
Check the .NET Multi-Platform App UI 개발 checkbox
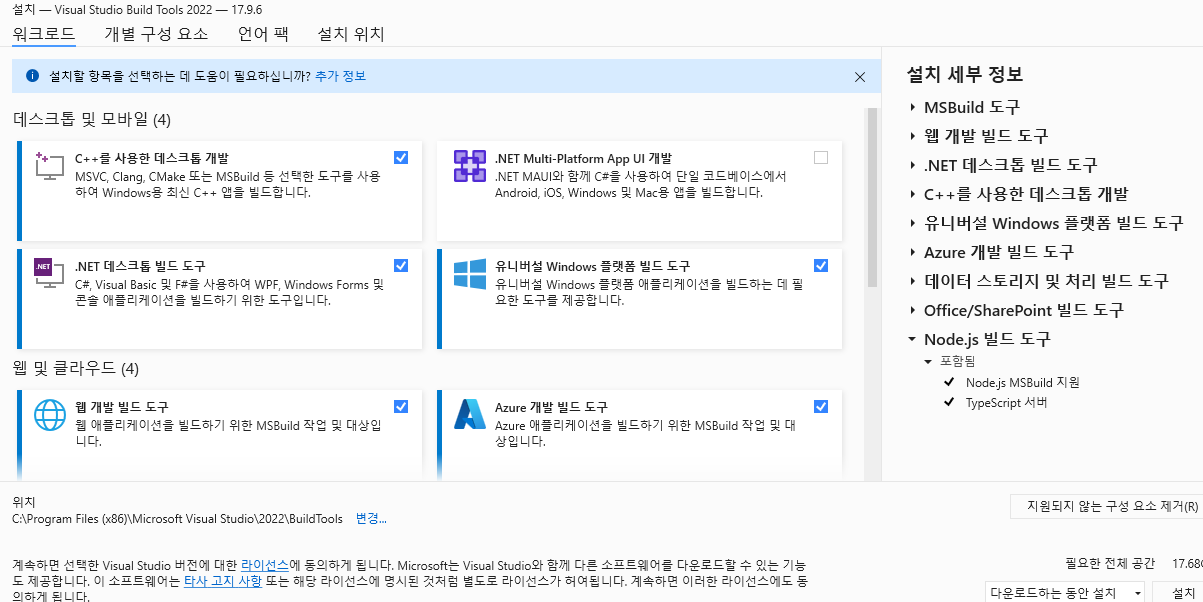point(821,157)
